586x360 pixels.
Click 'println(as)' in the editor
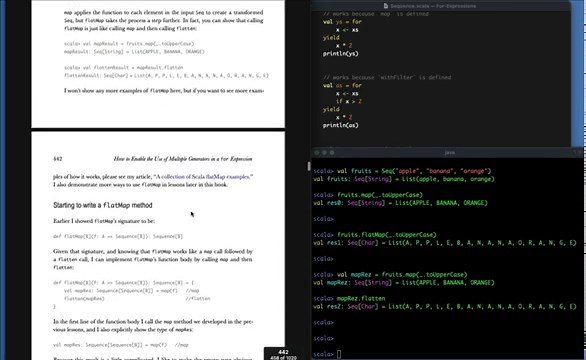tap(340, 125)
